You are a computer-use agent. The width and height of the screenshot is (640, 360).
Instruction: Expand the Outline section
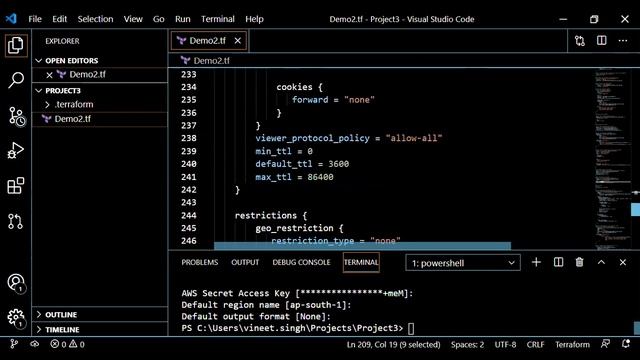pyautogui.click(x=100, y=314)
